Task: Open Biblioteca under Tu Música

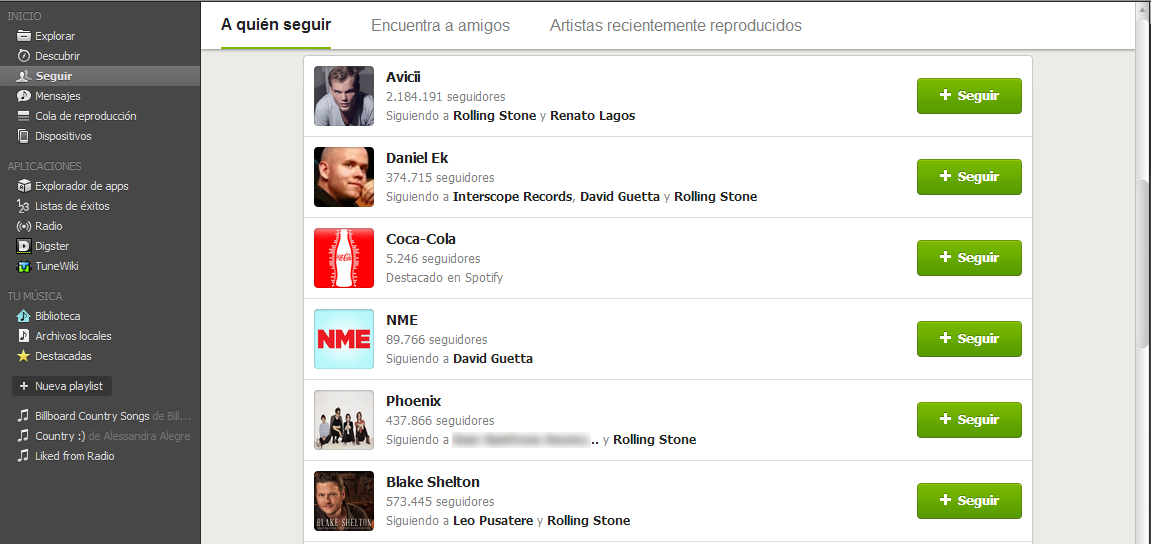Action: (x=57, y=316)
